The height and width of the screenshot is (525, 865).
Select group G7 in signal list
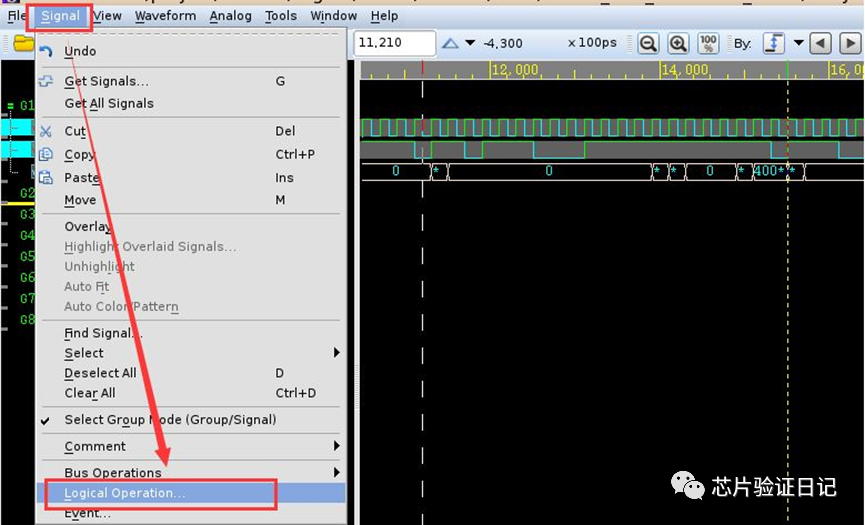(x=26, y=298)
